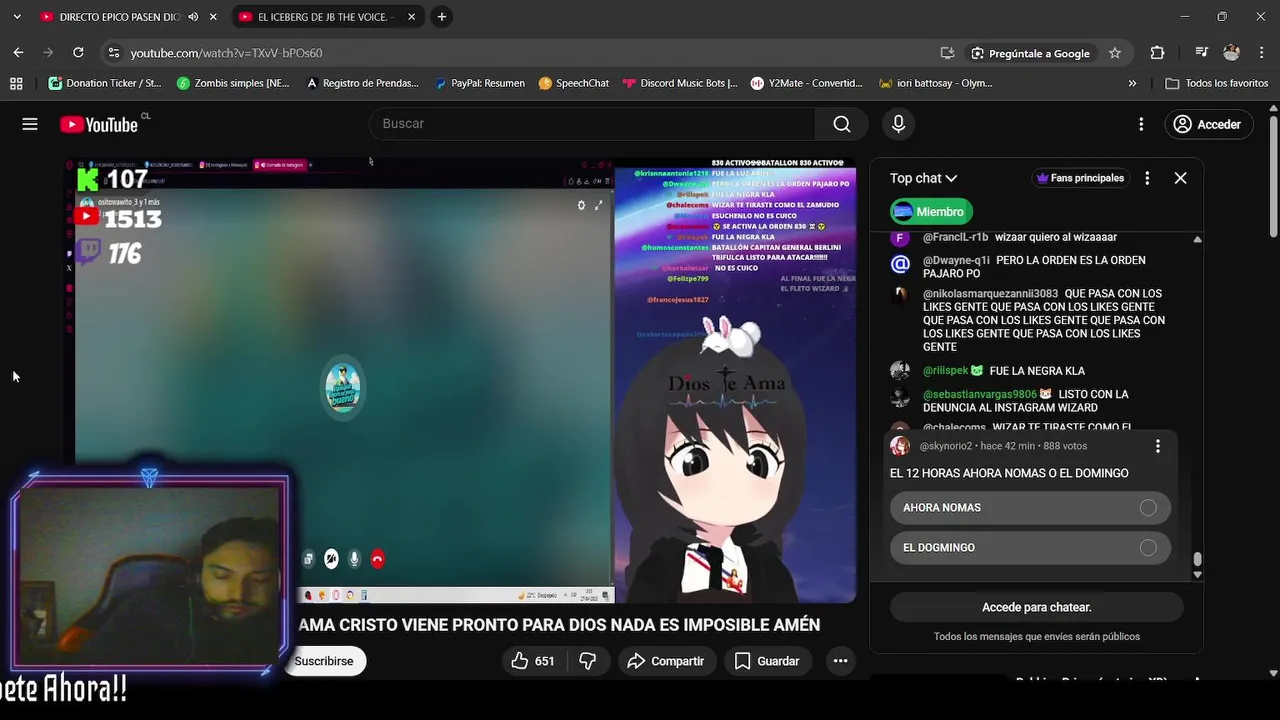Open Y2Mate Convertid bookmark

pos(807,83)
